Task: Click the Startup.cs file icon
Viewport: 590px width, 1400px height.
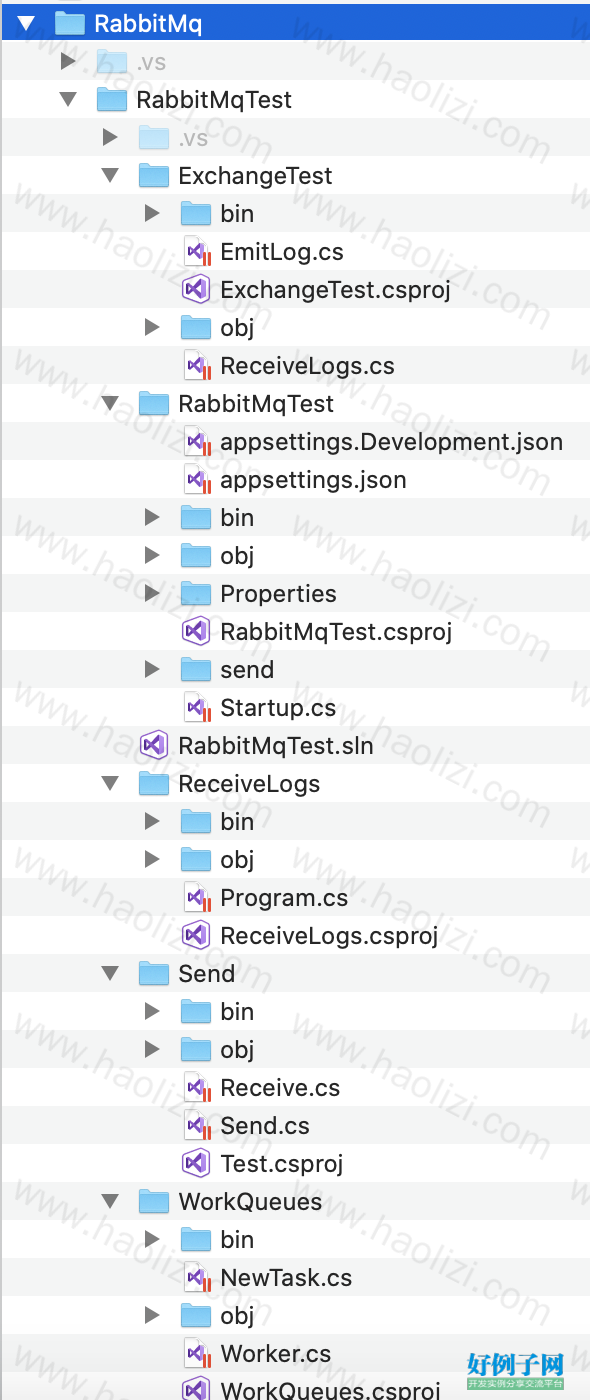Action: click(x=196, y=708)
